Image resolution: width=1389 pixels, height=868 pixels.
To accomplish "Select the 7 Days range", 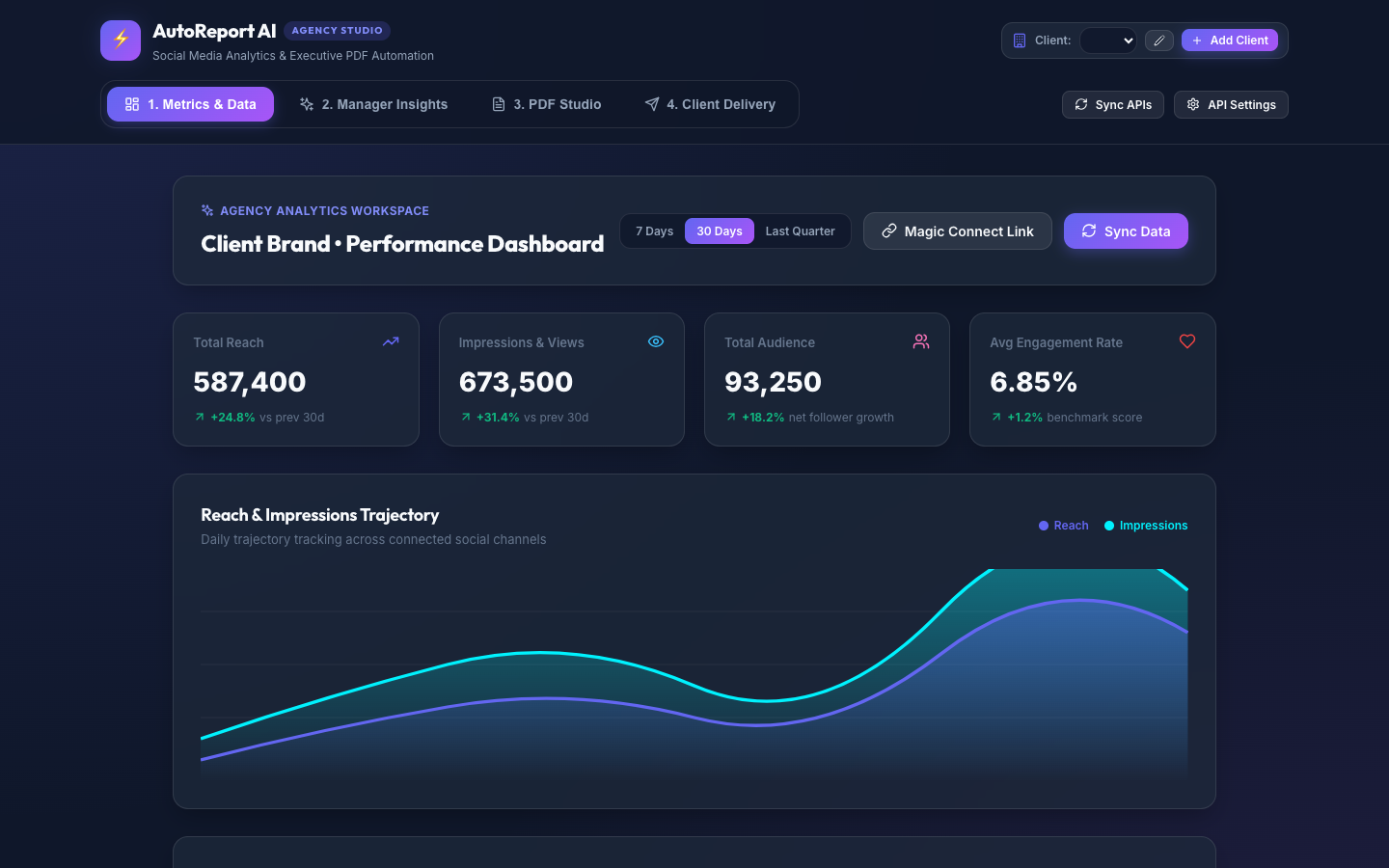I will [654, 231].
